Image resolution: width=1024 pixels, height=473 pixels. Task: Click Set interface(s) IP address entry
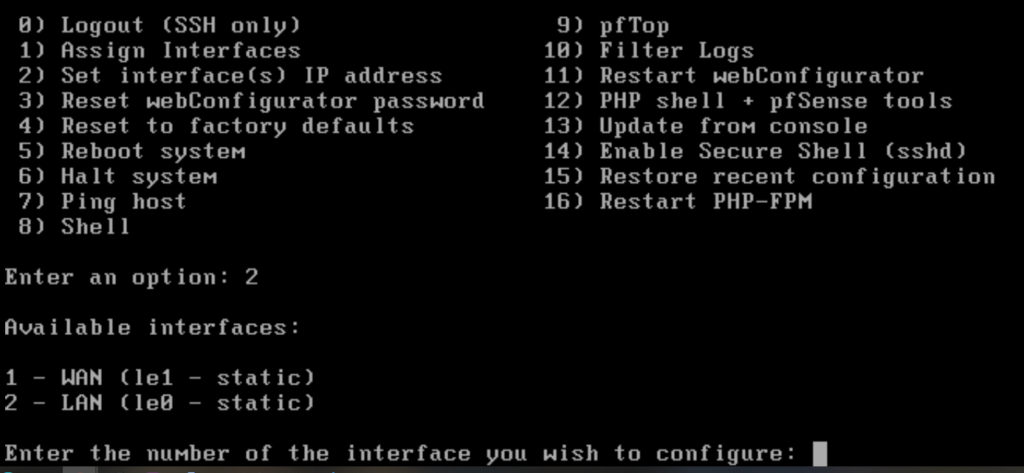(230, 76)
